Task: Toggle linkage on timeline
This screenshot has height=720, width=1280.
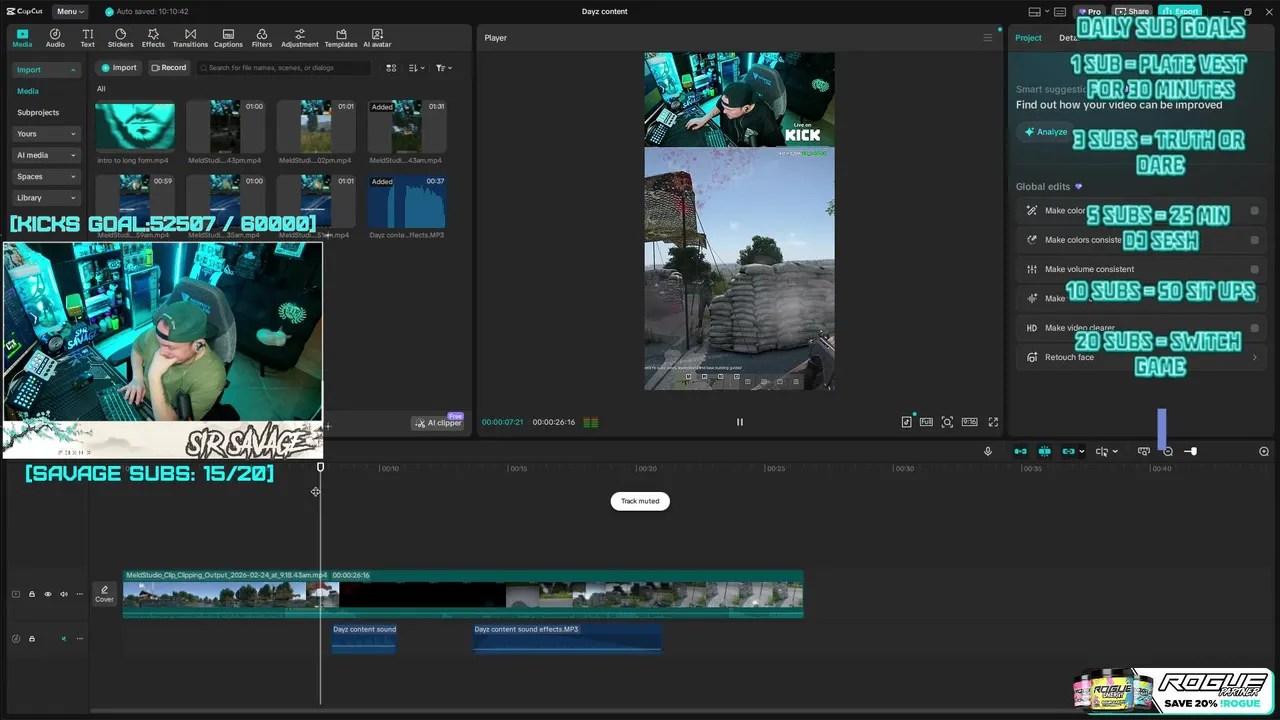Action: coord(1068,452)
